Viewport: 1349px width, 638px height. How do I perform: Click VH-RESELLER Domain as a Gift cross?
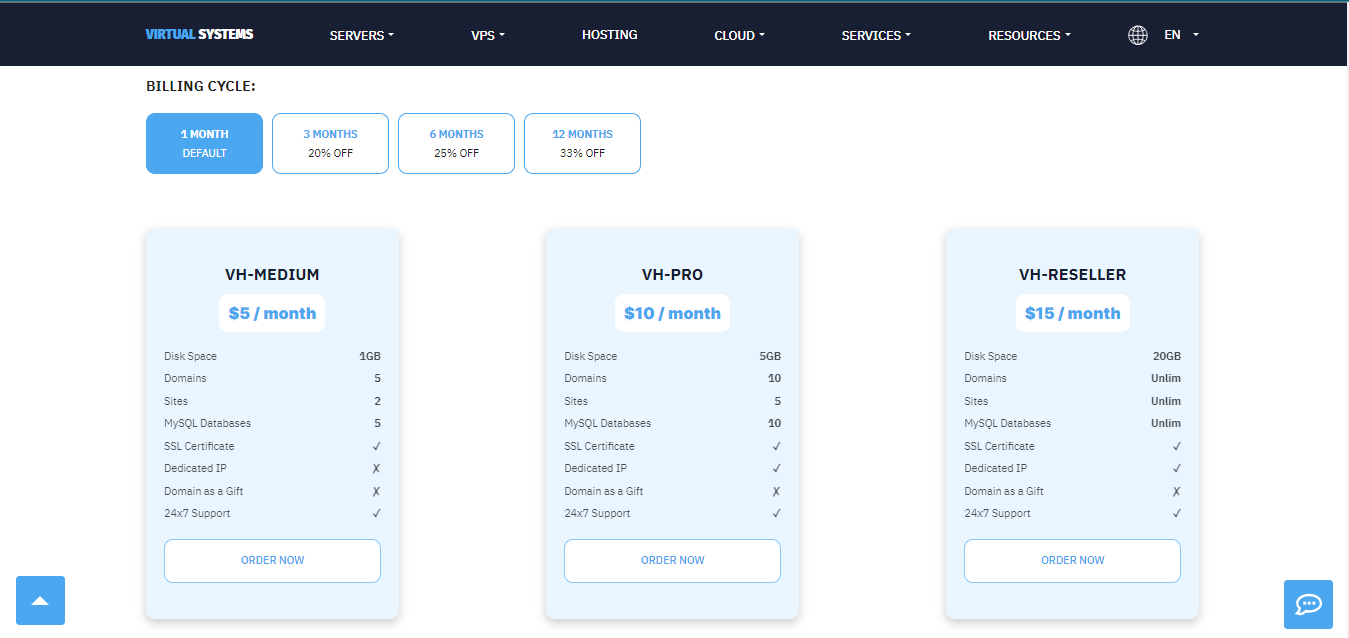1176,491
